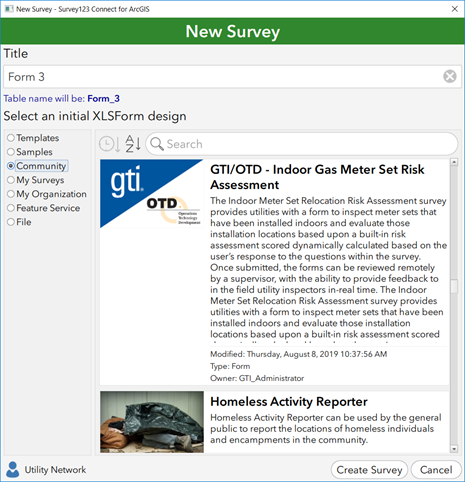Click Owner: GTI_Administrator text
Image resolution: width=465 pixels, height=482 pixels.
[257, 378]
